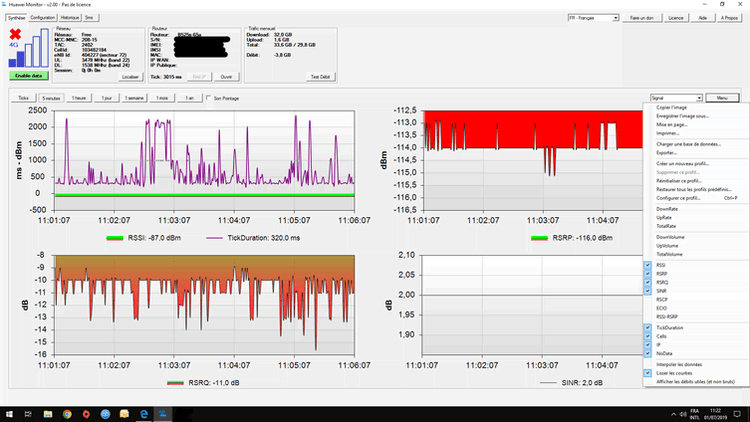Click the red X disconnected status icon
Image resolution: width=750 pixels, height=422 pixels.
pos(15,34)
